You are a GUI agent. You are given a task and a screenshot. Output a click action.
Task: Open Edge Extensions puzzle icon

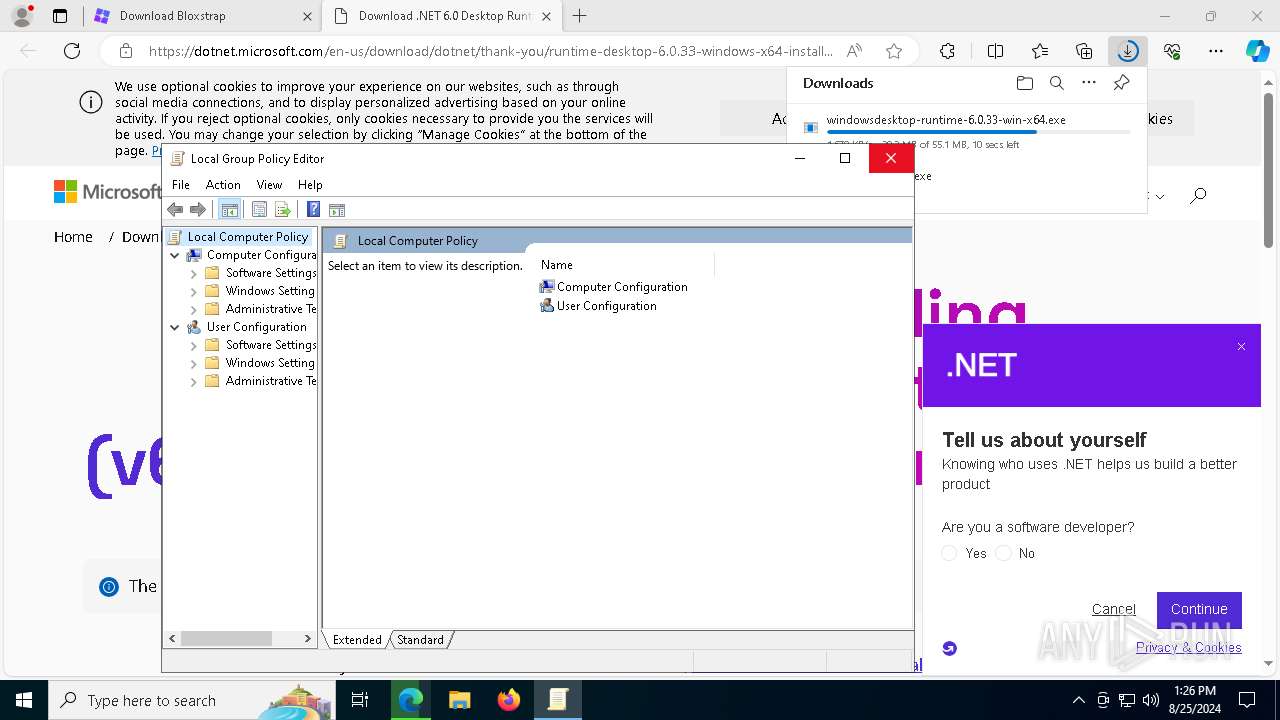point(947,51)
